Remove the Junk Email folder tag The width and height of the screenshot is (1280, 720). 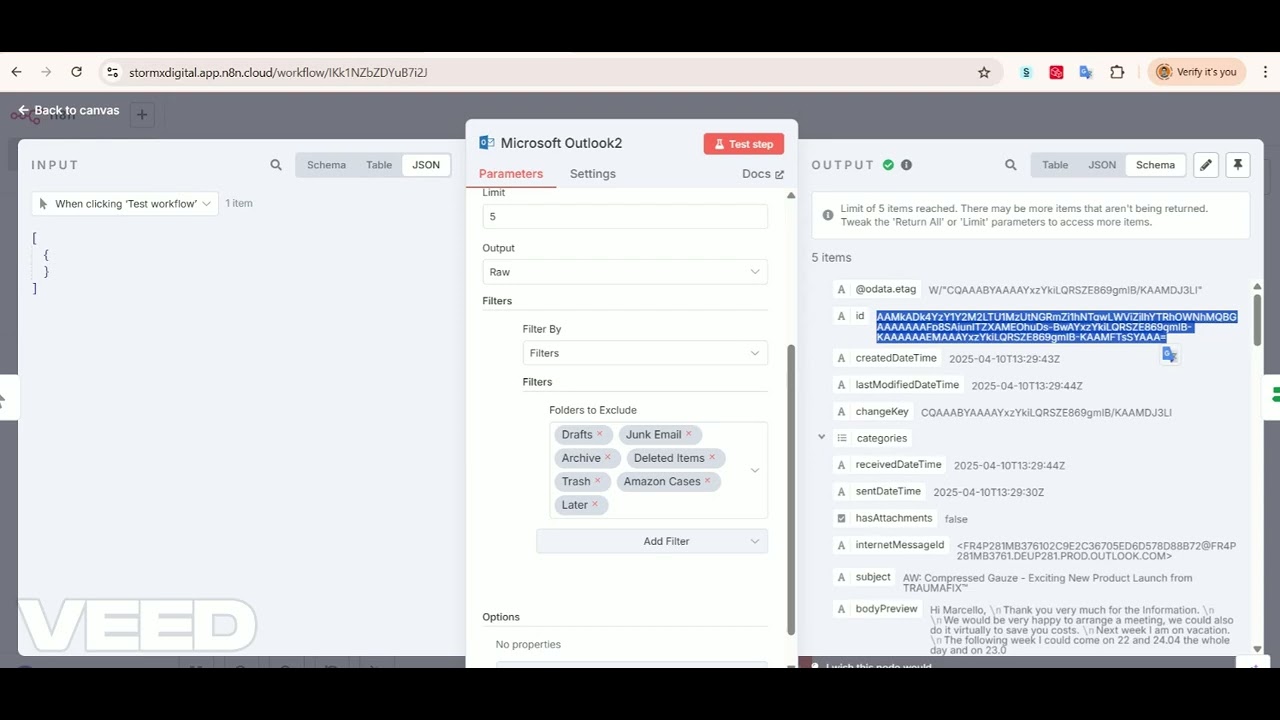pyautogui.click(x=689, y=434)
